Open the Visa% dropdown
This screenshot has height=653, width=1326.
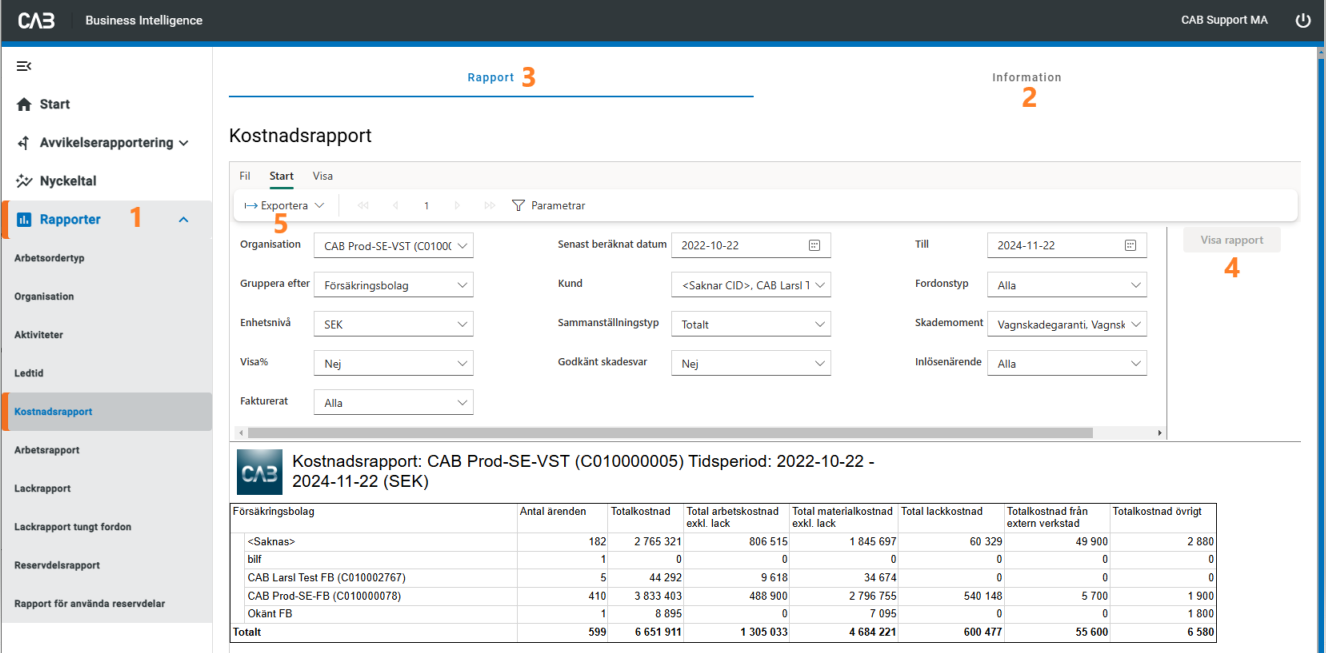[x=394, y=363]
